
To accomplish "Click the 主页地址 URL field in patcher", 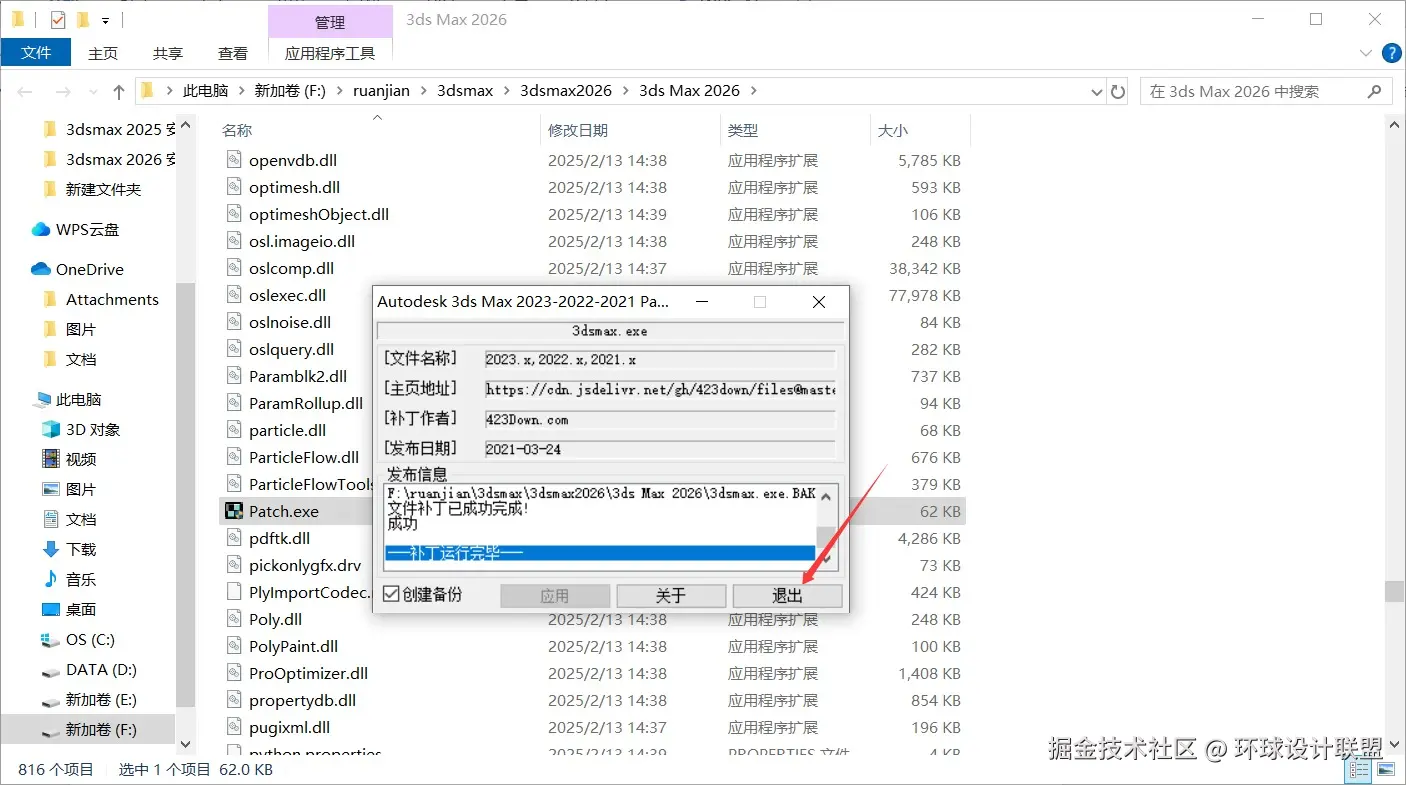I will [x=660, y=390].
